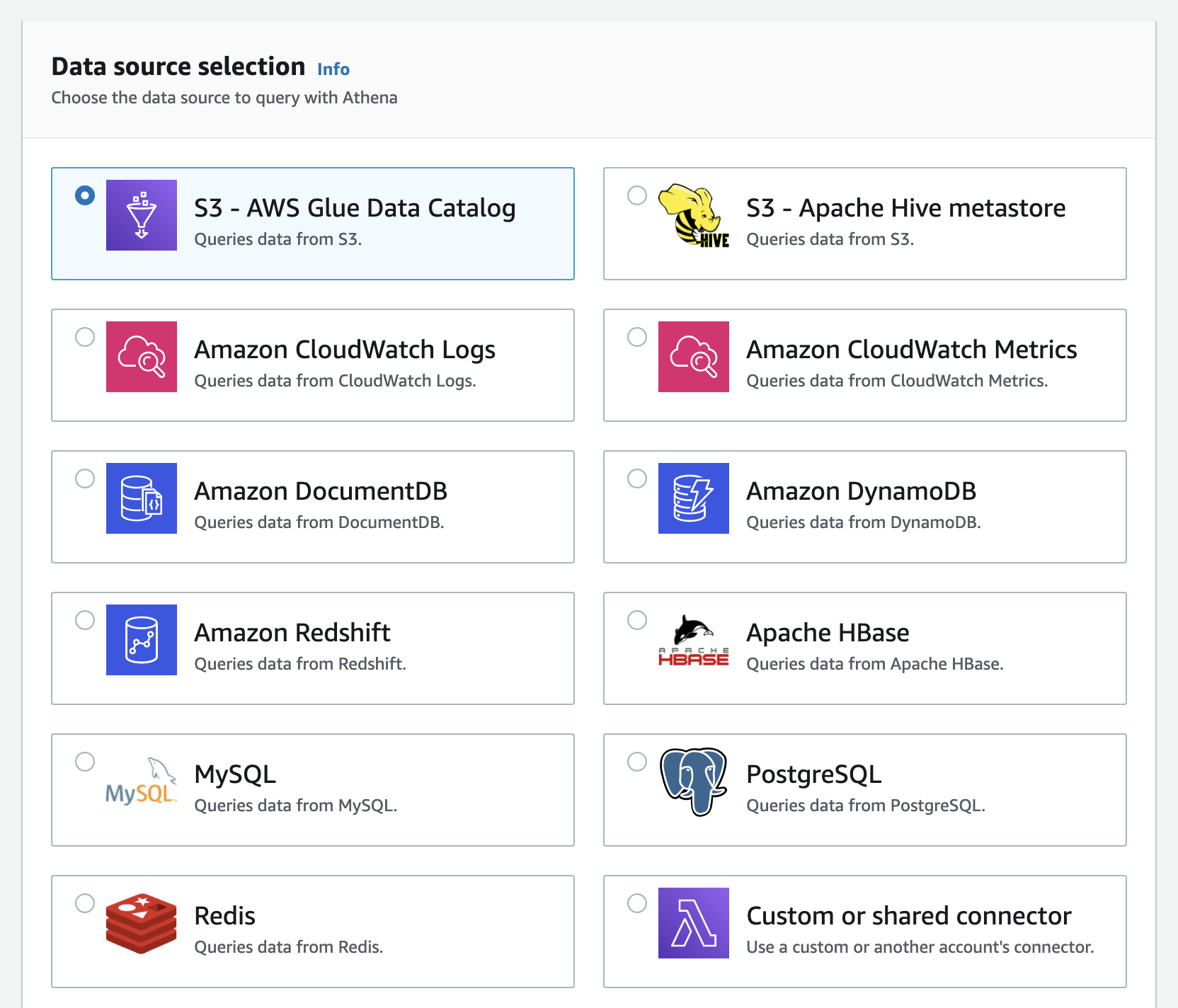Click the 'Amazon DynamoDB' title text
The image size is (1178, 1008).
tap(862, 491)
